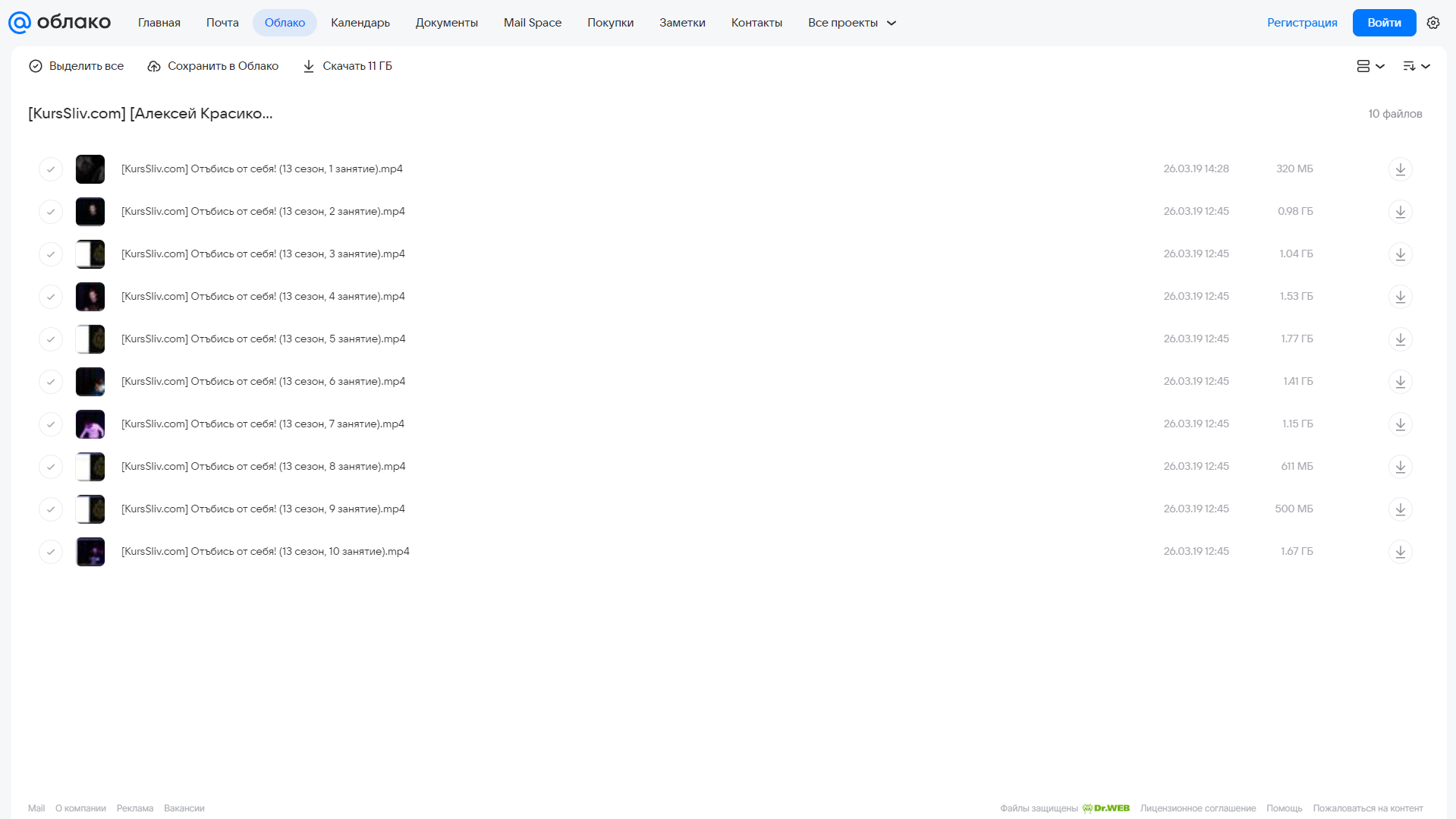This screenshot has height=819, width=1456.
Task: Download the 500 МБ file via its download icon
Action: click(x=1400, y=509)
